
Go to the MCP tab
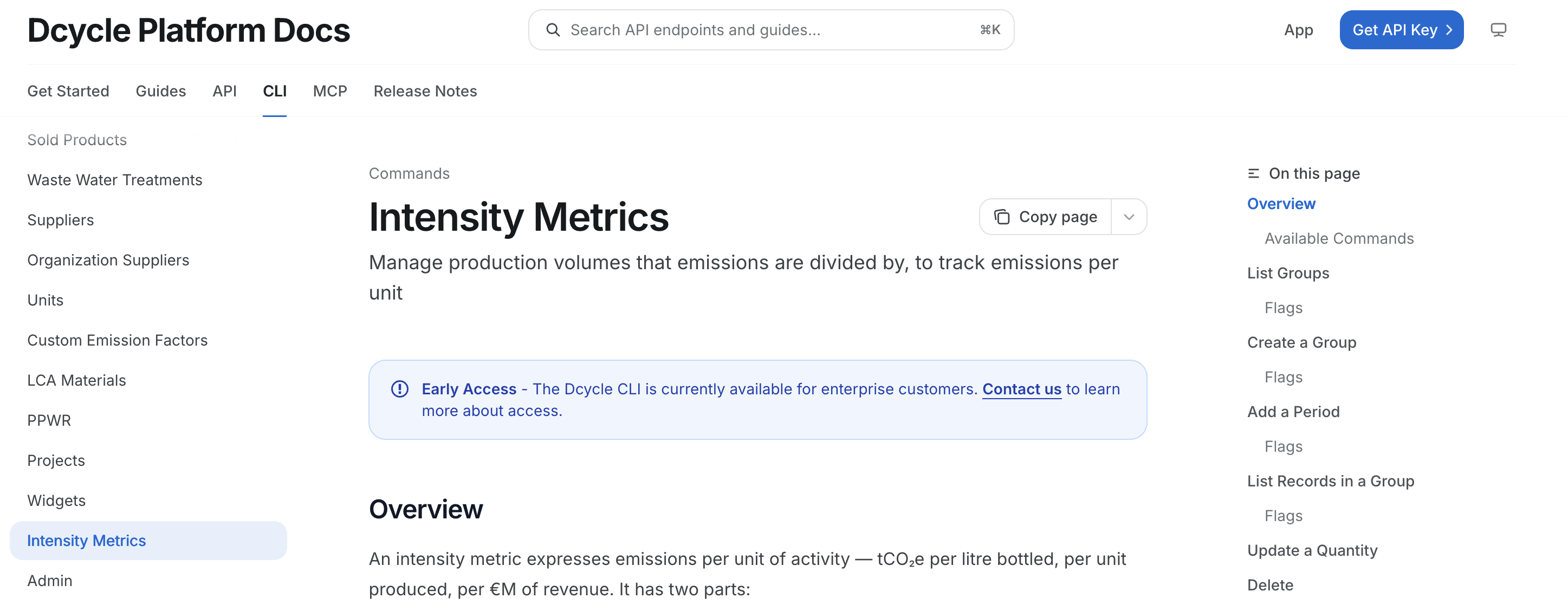pos(330,90)
